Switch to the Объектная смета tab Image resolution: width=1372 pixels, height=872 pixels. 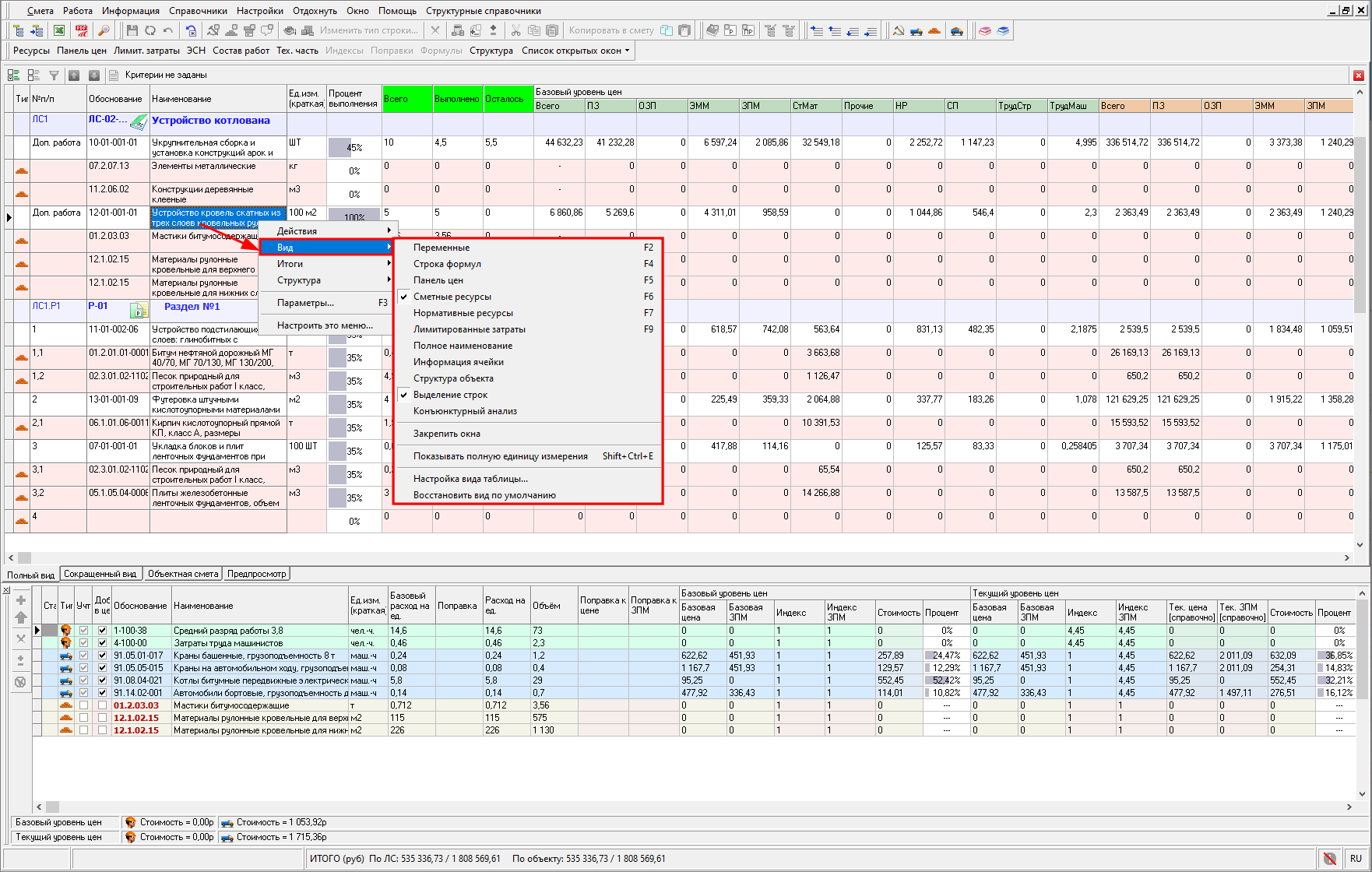click(x=183, y=574)
